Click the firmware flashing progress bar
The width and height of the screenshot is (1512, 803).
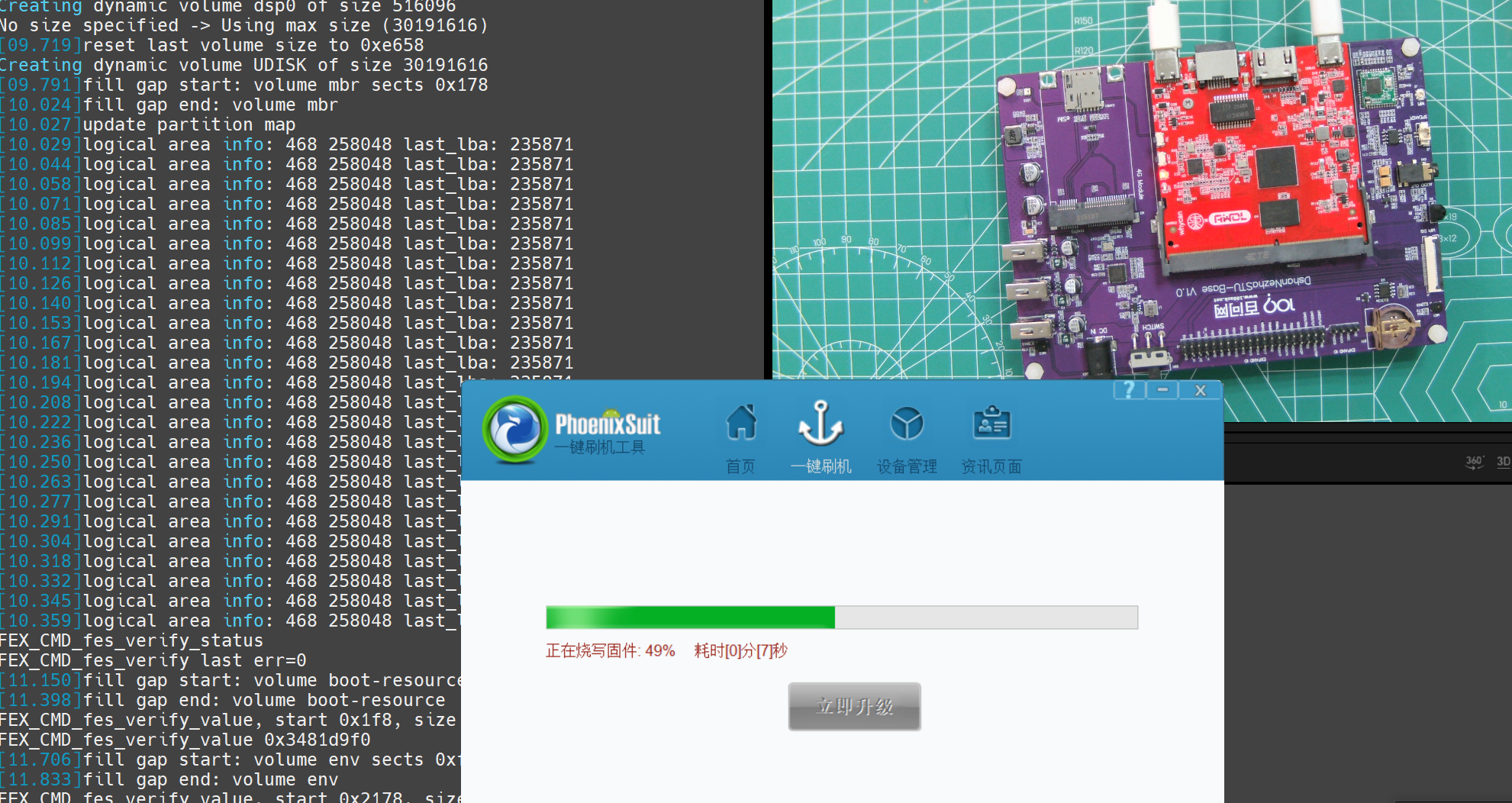coord(842,617)
